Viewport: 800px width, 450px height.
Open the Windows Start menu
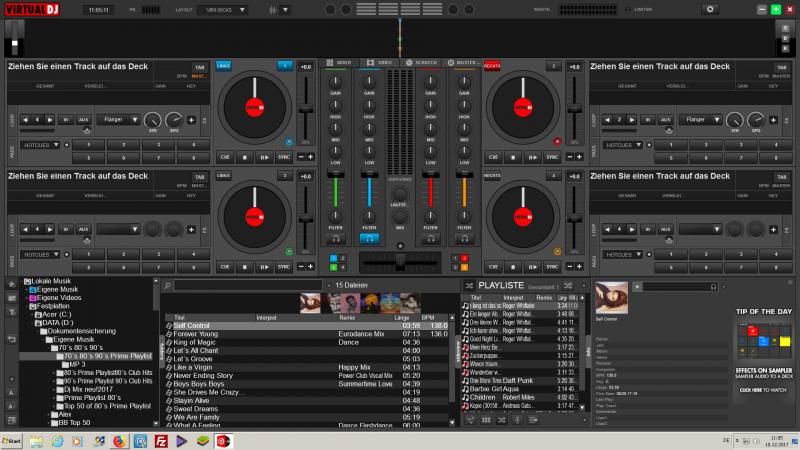click(12, 441)
